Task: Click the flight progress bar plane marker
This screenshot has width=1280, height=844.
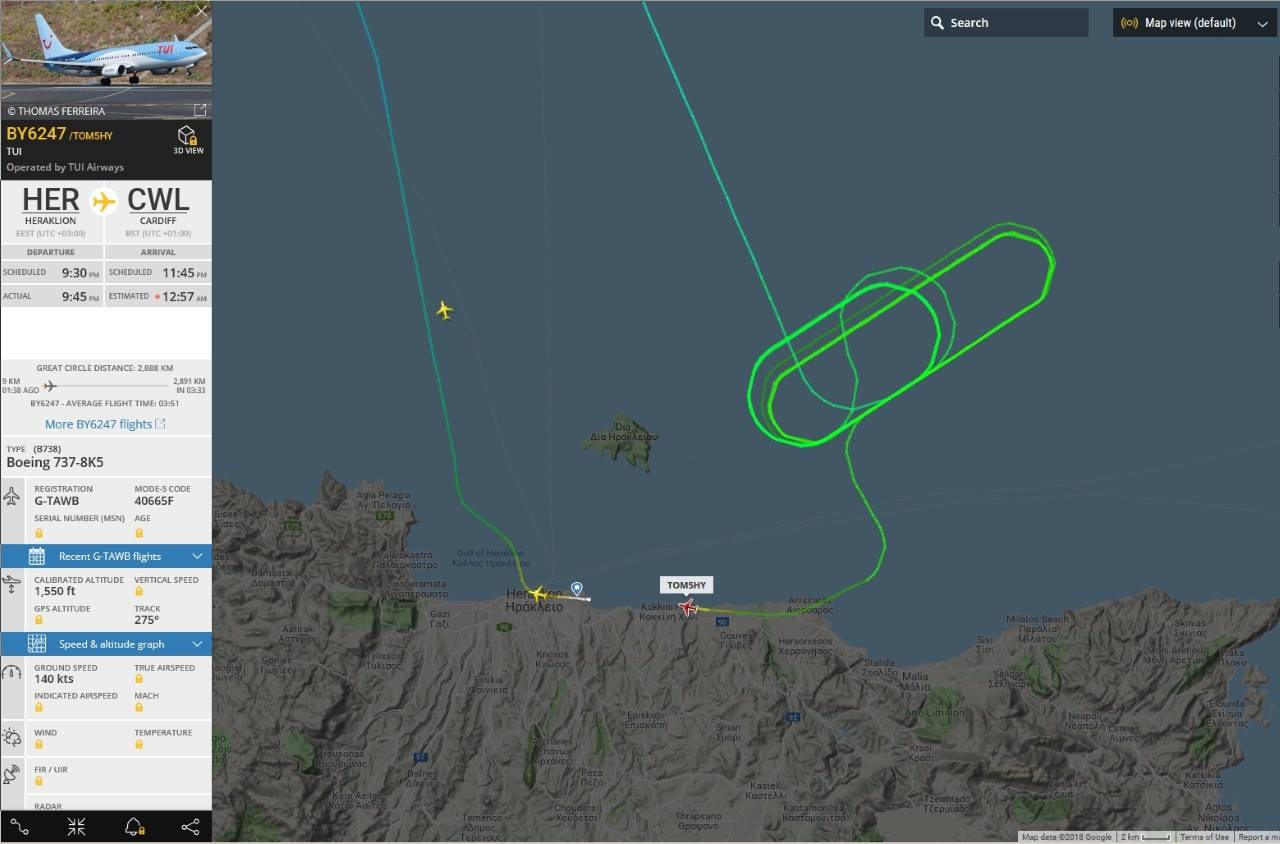Action: tap(50, 386)
